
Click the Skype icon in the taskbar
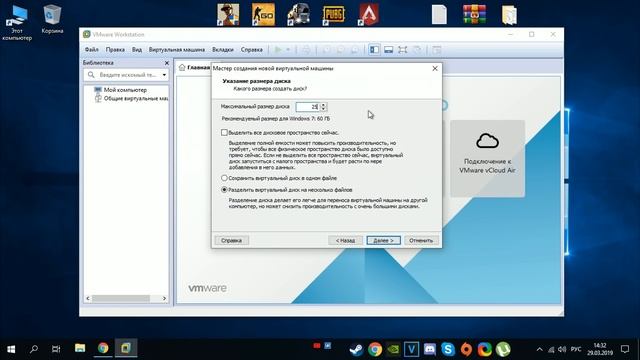[448, 349]
